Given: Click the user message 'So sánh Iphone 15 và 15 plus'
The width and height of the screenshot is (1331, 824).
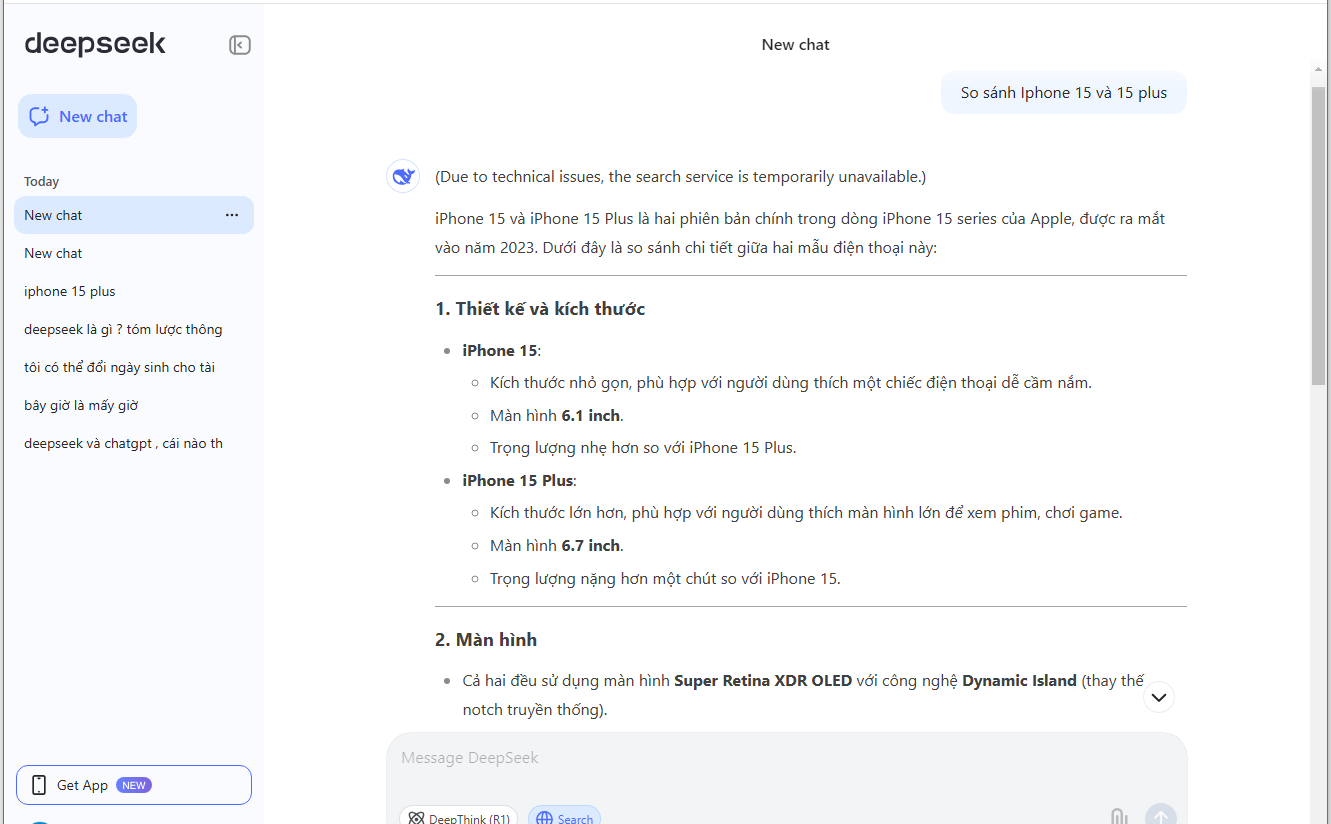Looking at the screenshot, I should (x=1064, y=93).
